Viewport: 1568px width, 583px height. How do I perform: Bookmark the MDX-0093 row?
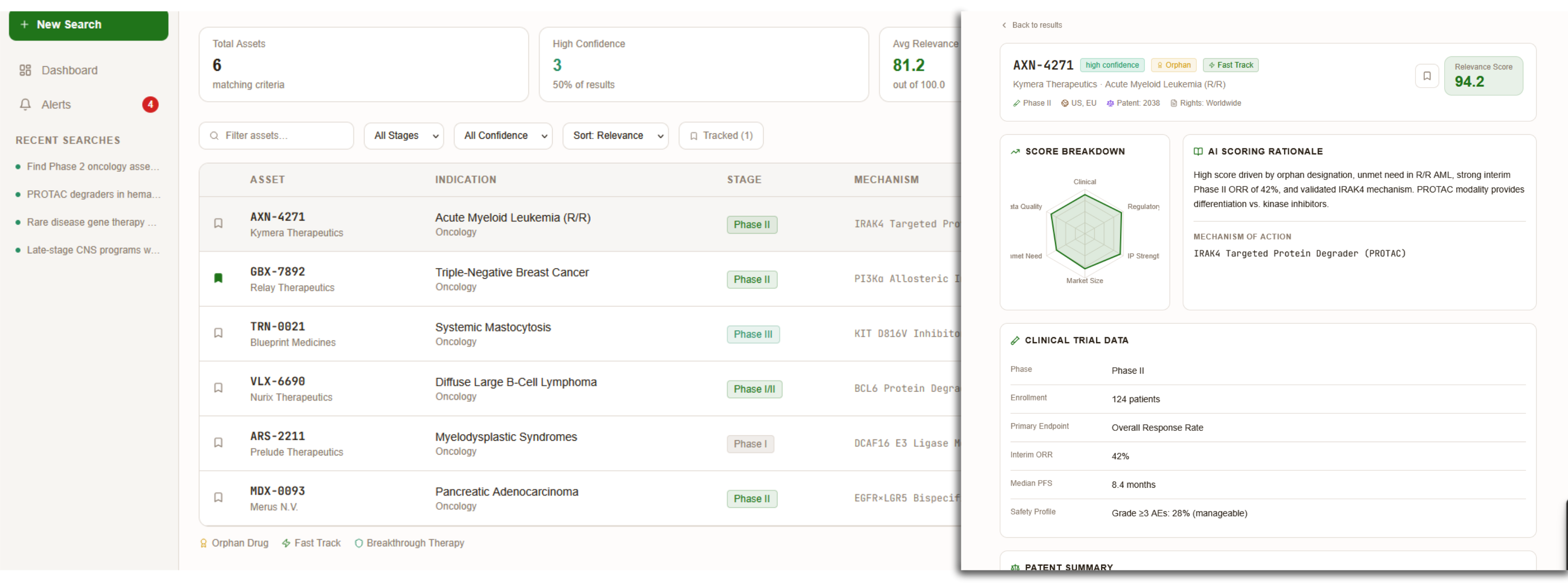click(x=219, y=498)
